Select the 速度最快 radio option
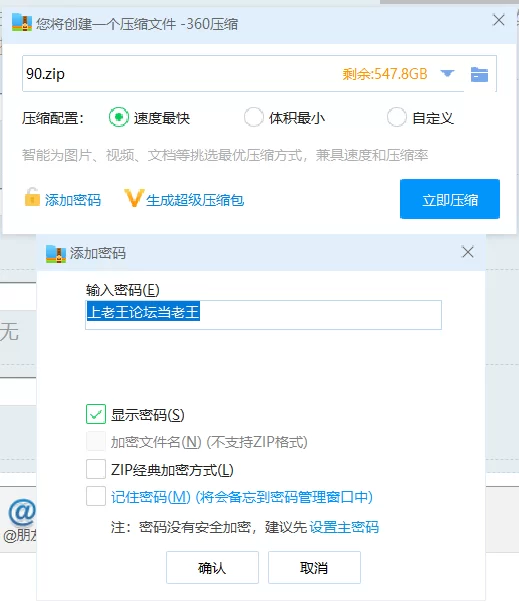This screenshot has width=519, height=603. coord(118,117)
